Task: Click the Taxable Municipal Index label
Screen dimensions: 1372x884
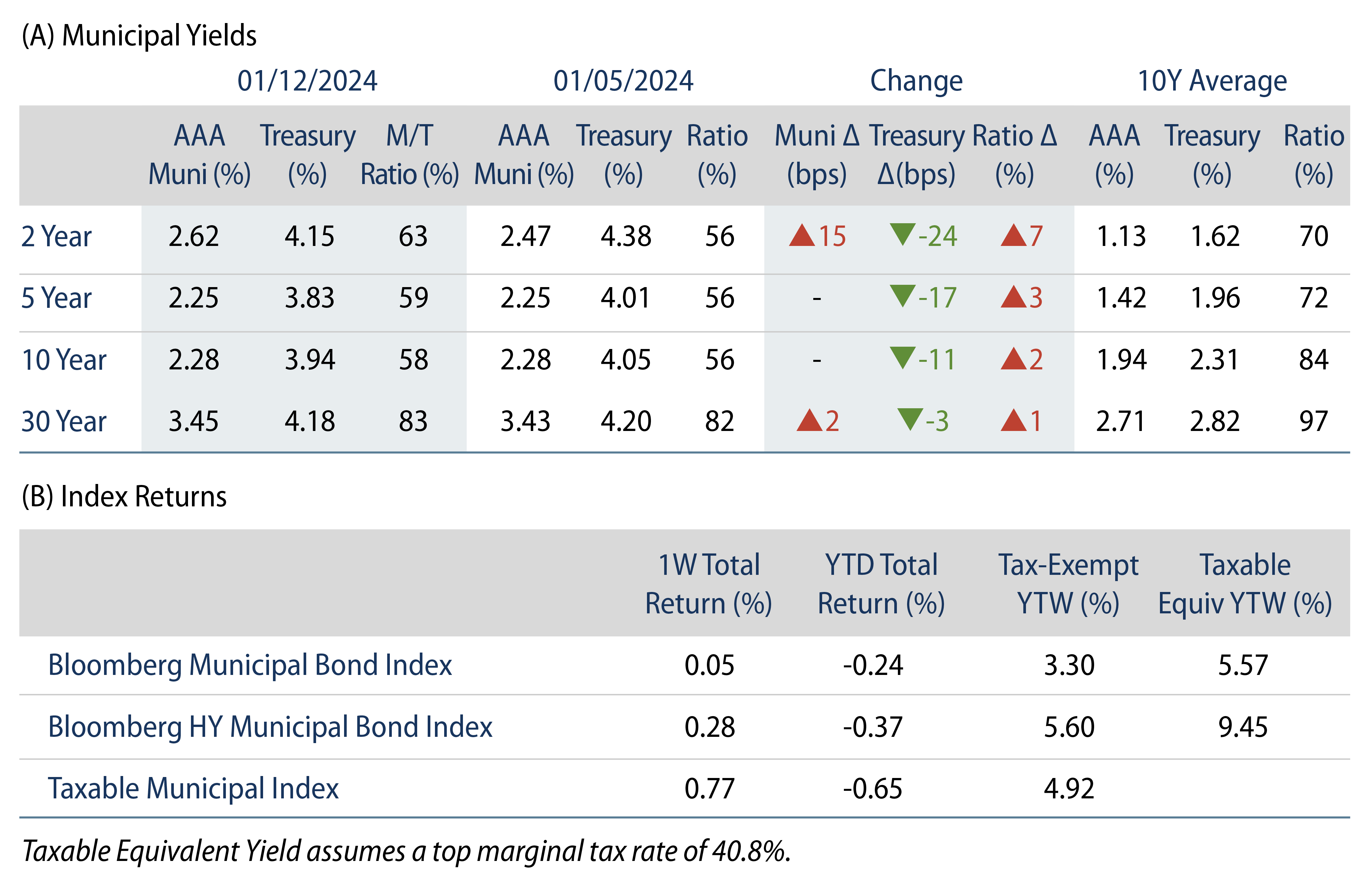Action: click(x=193, y=788)
